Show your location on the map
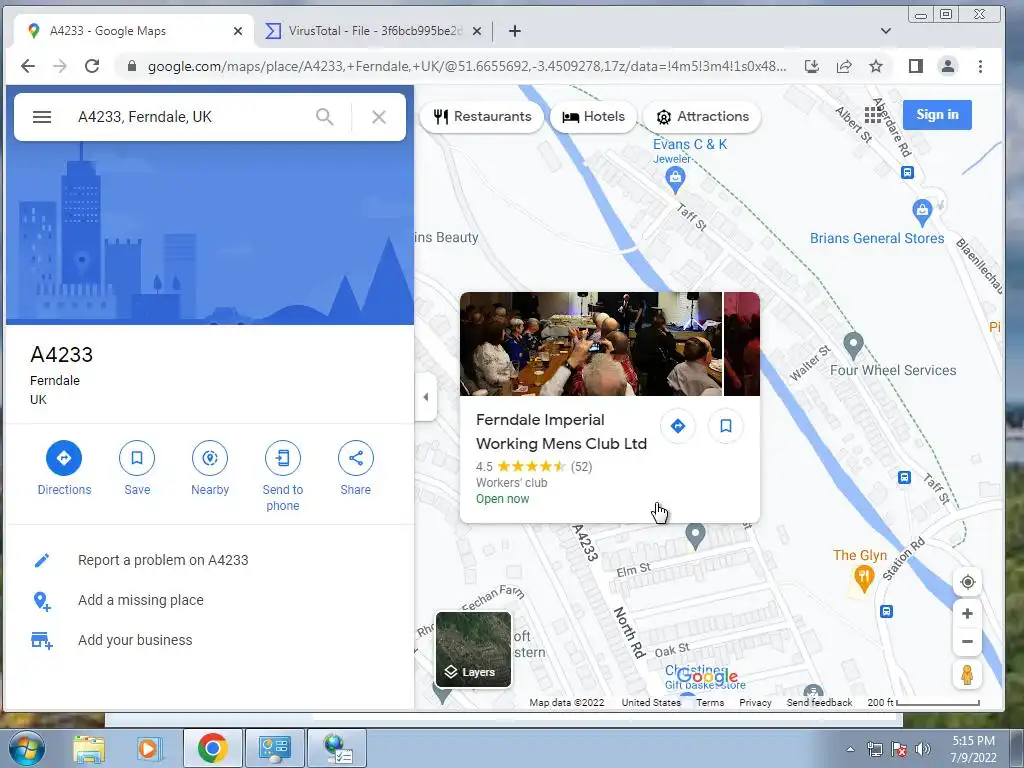Viewport: 1024px width, 768px height. [x=968, y=582]
